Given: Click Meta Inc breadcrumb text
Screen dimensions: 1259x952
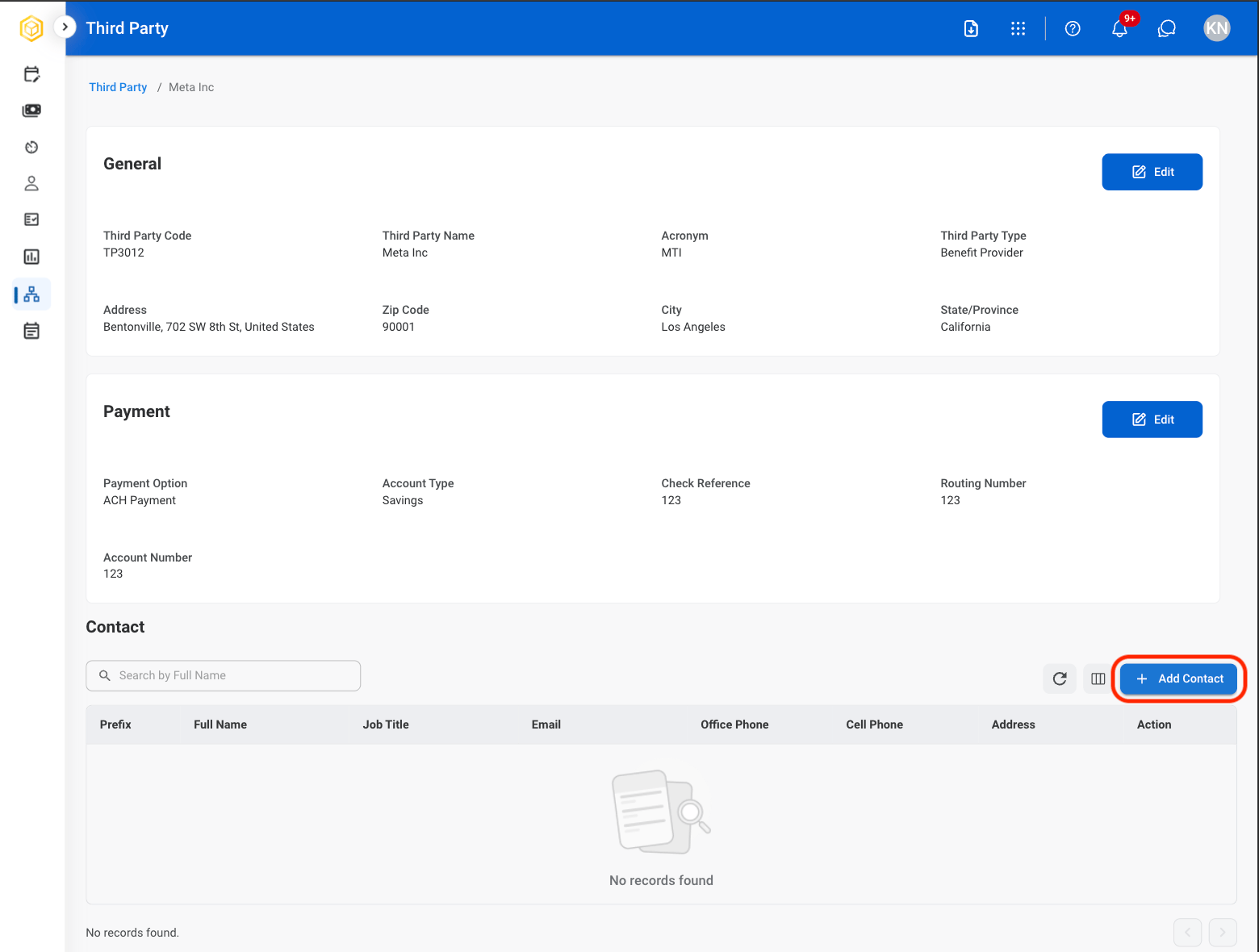Looking at the screenshot, I should coord(191,87).
